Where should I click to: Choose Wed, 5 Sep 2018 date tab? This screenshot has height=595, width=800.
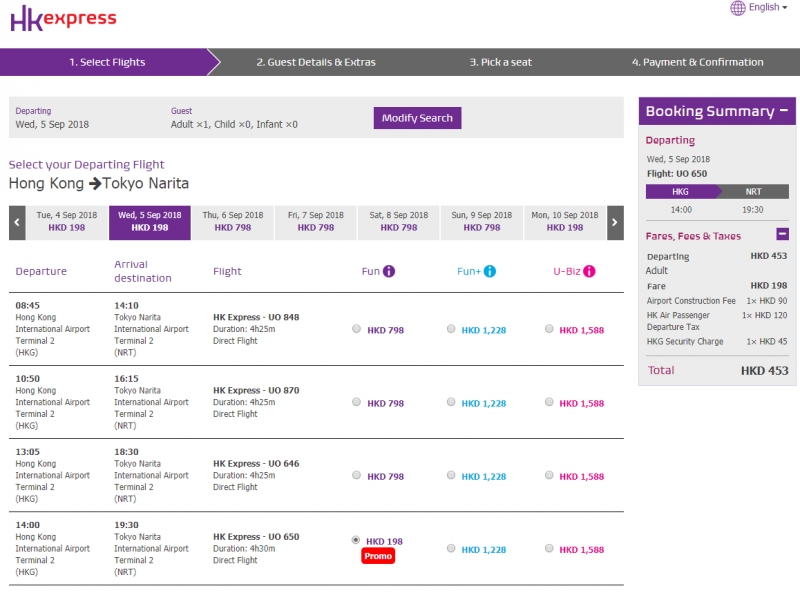(150, 222)
